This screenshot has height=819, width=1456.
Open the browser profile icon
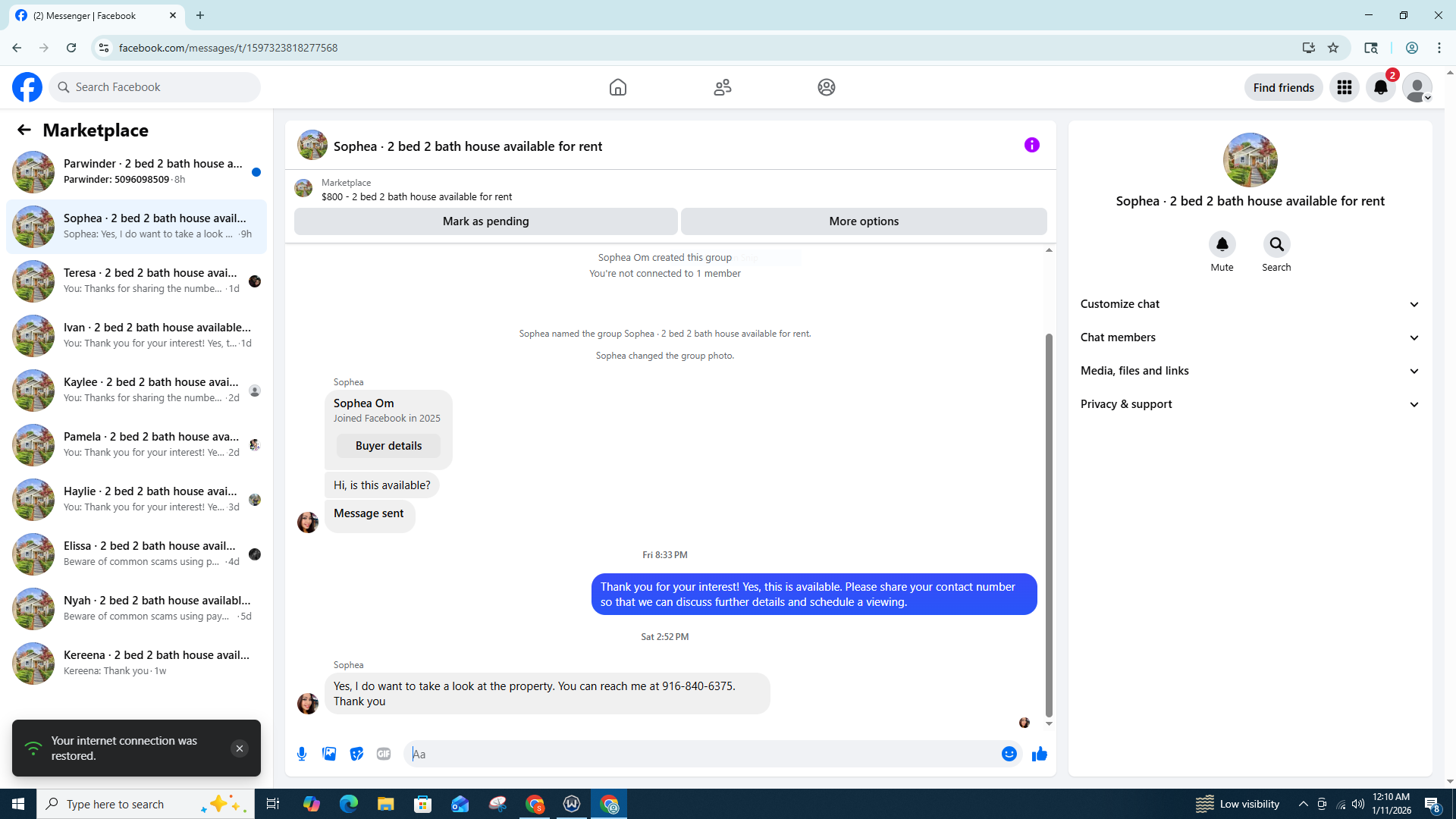point(1412,48)
